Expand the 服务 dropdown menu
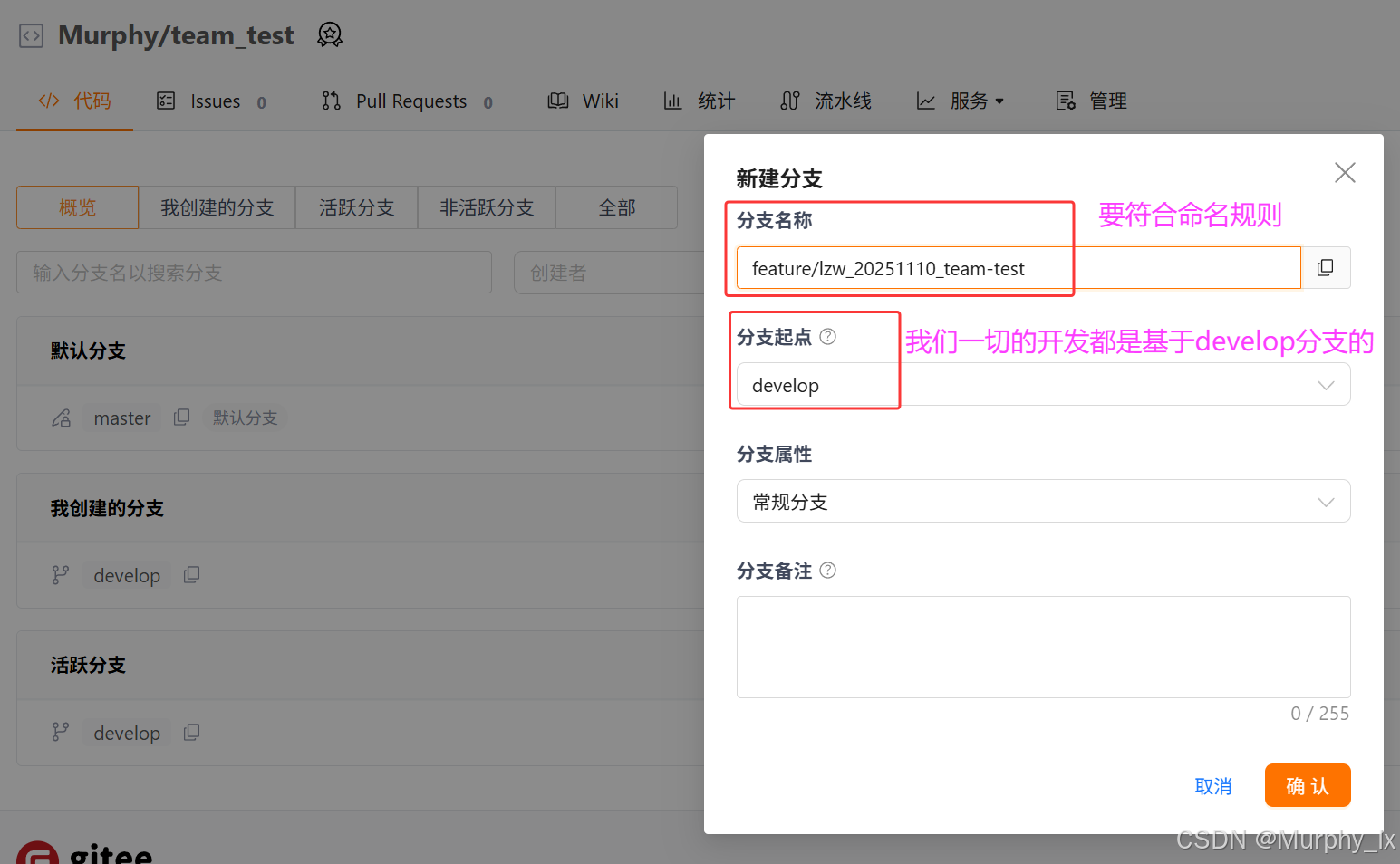1400x864 pixels. pyautogui.click(x=961, y=101)
